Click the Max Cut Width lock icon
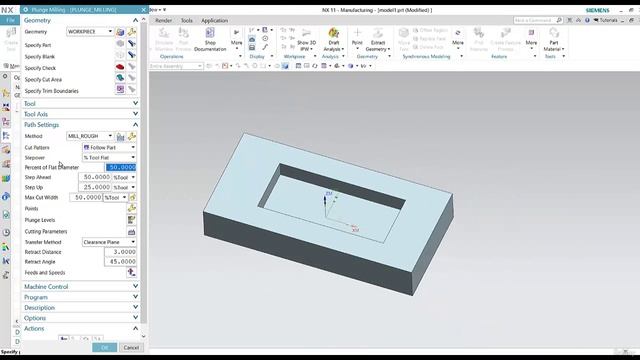The image size is (640, 360). tap(133, 198)
